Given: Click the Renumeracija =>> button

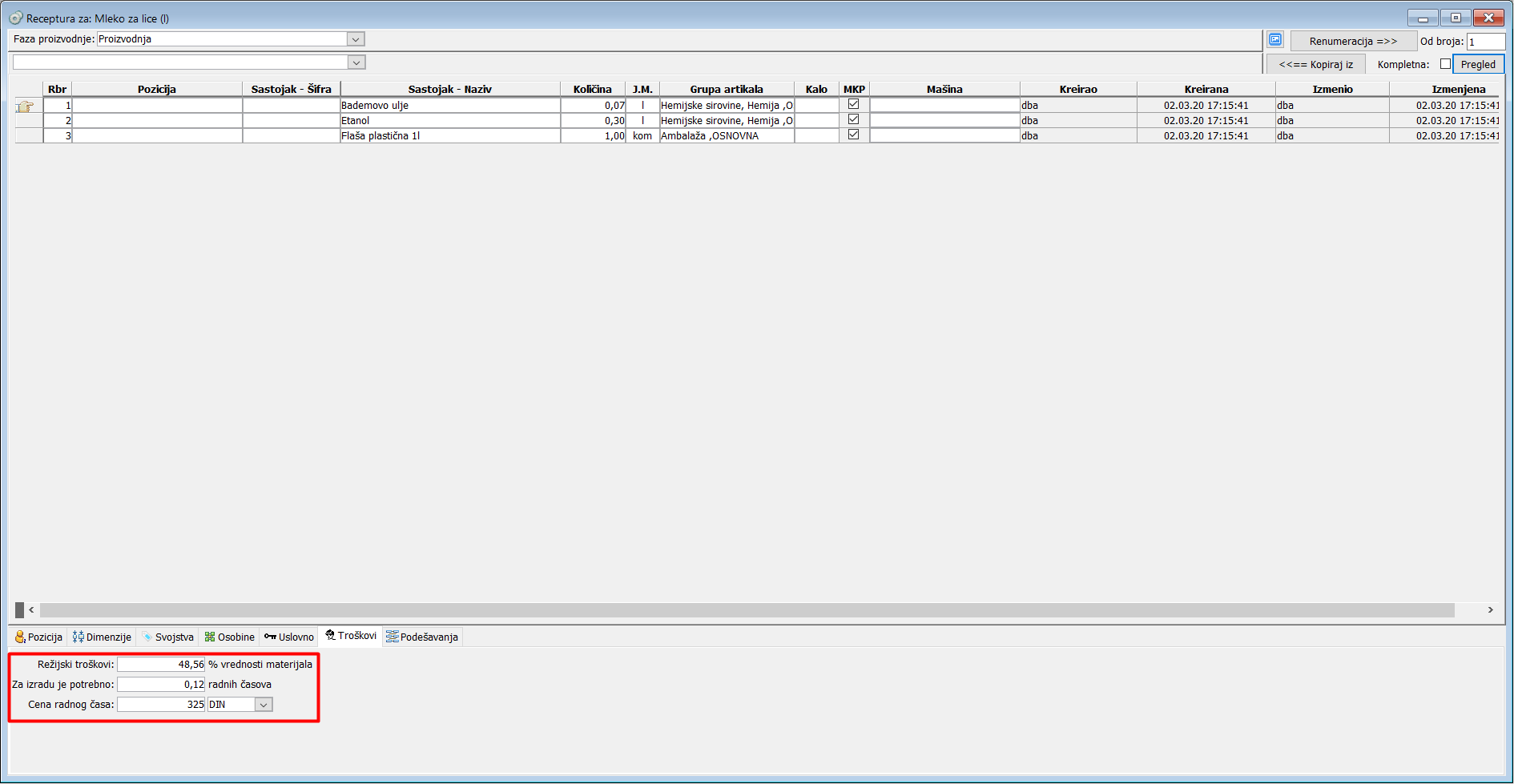Looking at the screenshot, I should tap(1353, 41).
